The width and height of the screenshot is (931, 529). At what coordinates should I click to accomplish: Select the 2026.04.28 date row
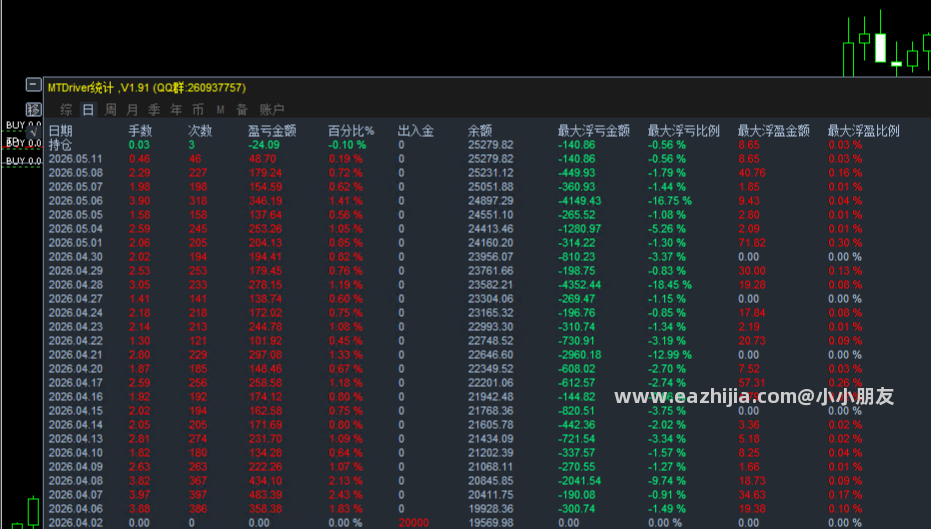click(x=75, y=285)
